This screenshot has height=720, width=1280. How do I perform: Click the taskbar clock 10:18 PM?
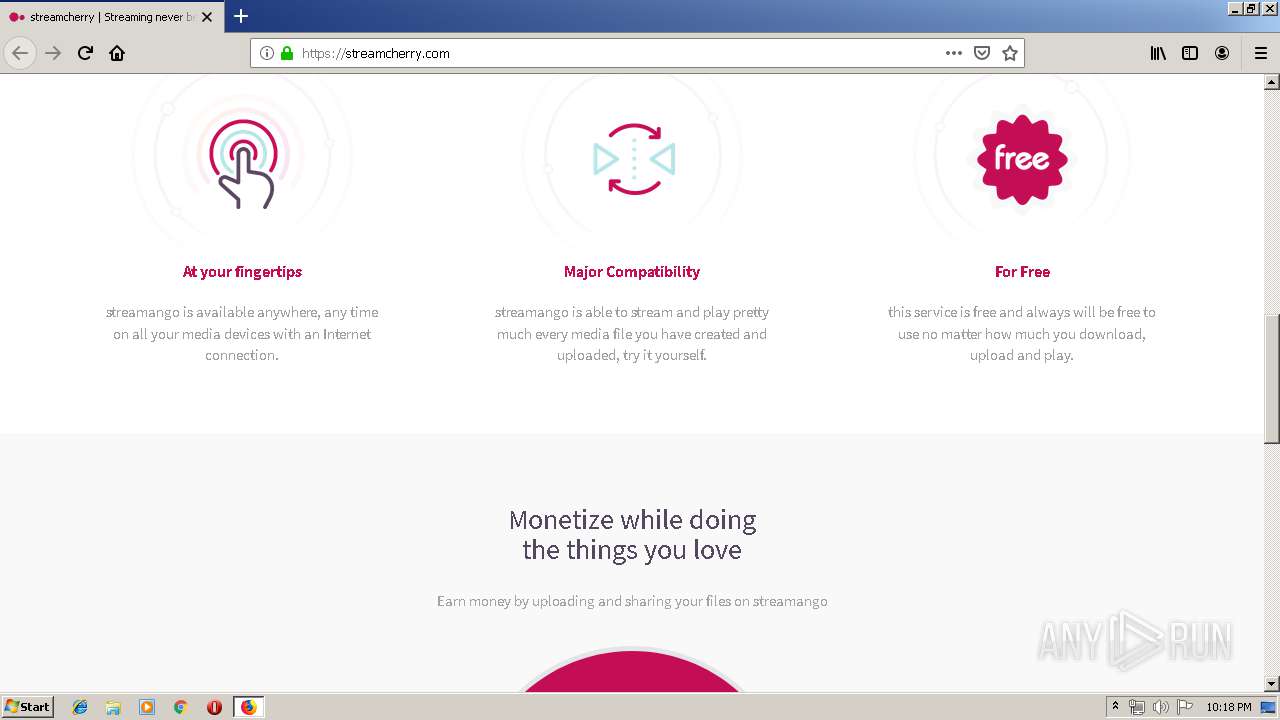coord(1228,707)
